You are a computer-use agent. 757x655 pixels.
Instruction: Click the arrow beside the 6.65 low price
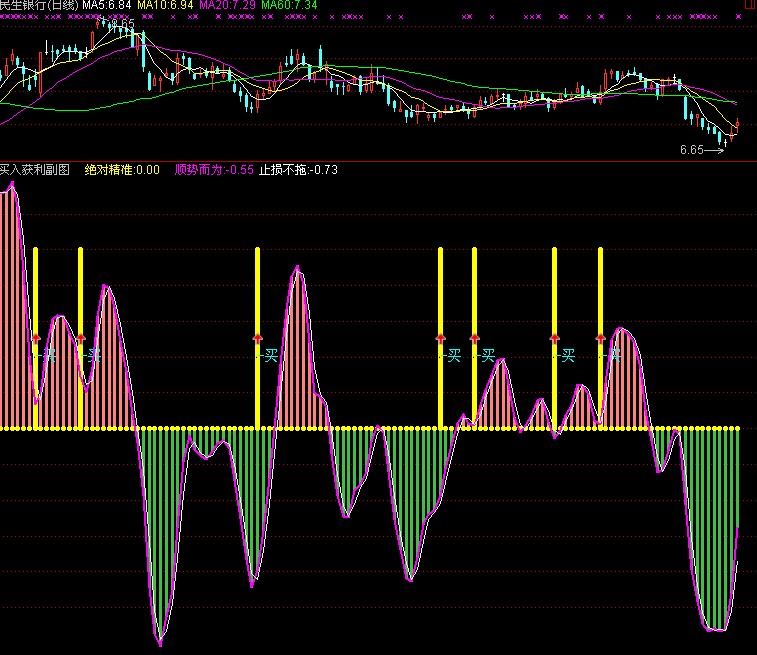point(719,150)
